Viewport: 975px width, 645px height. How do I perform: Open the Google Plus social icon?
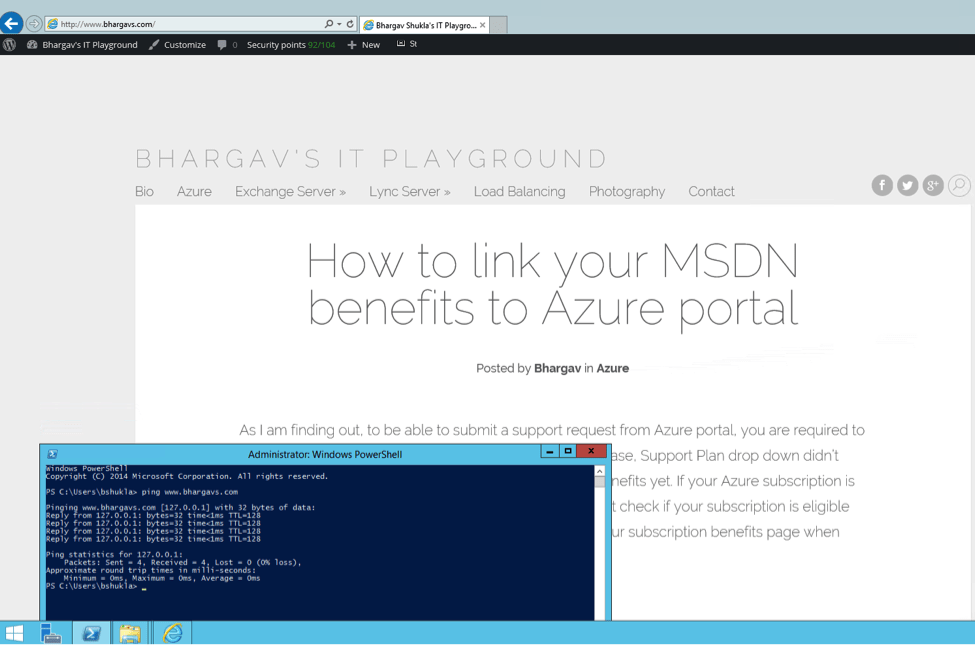click(x=933, y=185)
